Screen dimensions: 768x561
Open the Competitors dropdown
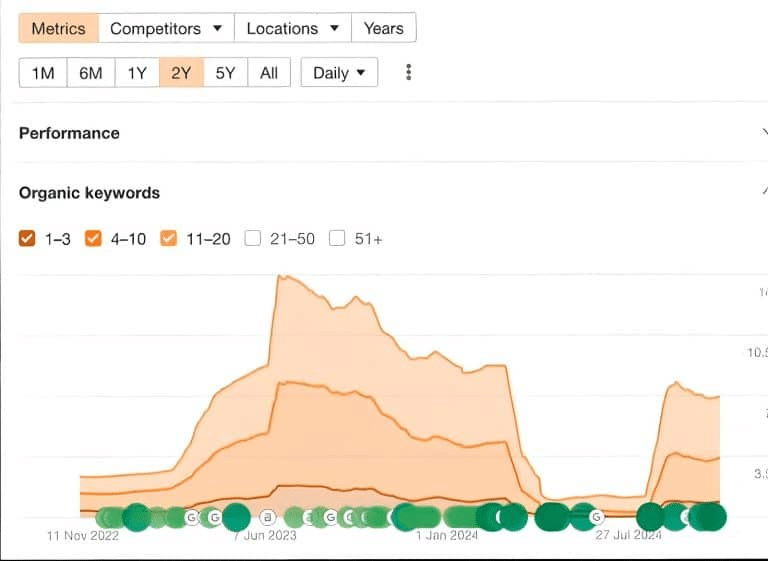coord(166,28)
